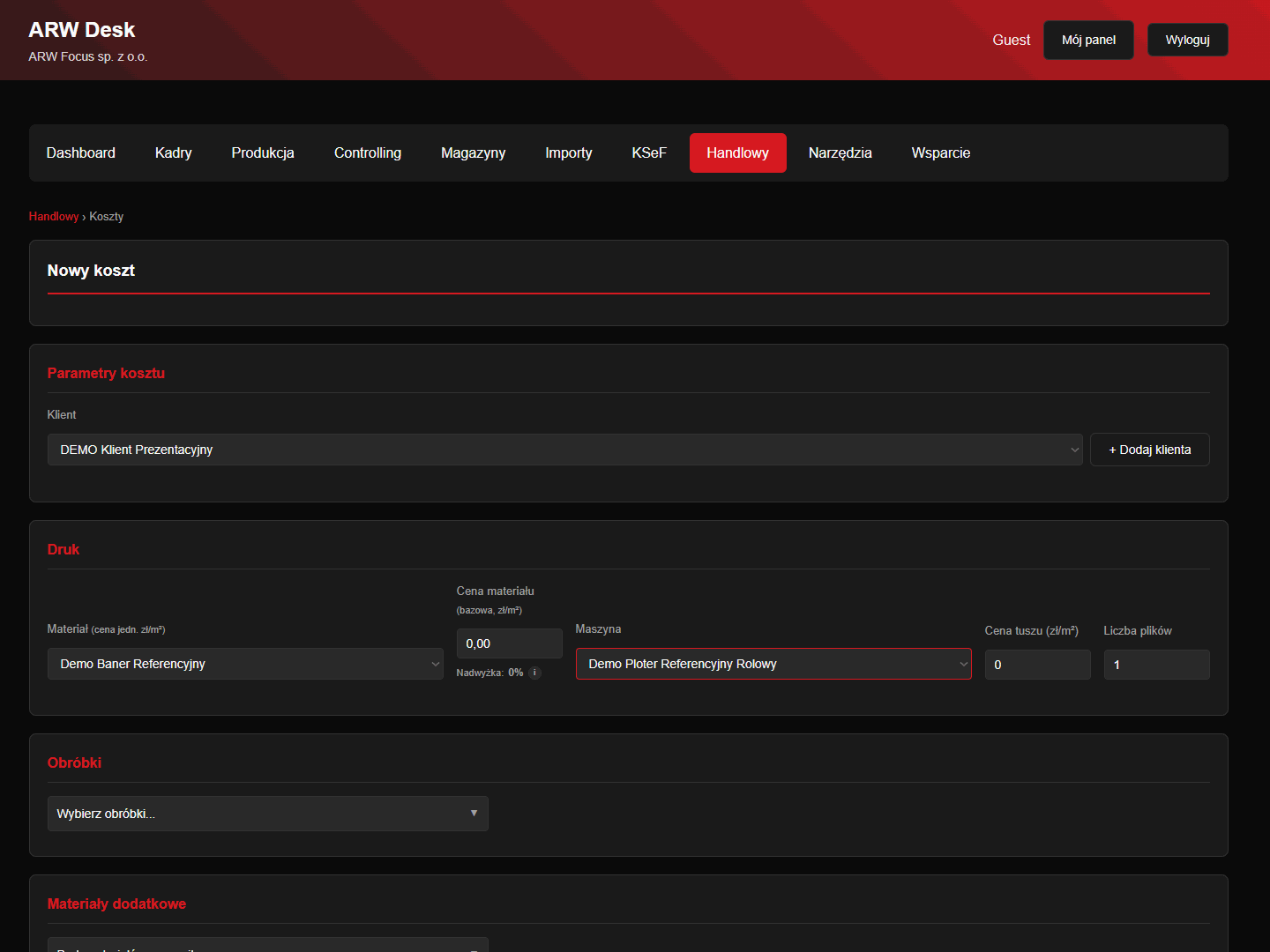Click the Cena tuszu (zł/m²) label
The image size is (1270, 952).
1032,630
